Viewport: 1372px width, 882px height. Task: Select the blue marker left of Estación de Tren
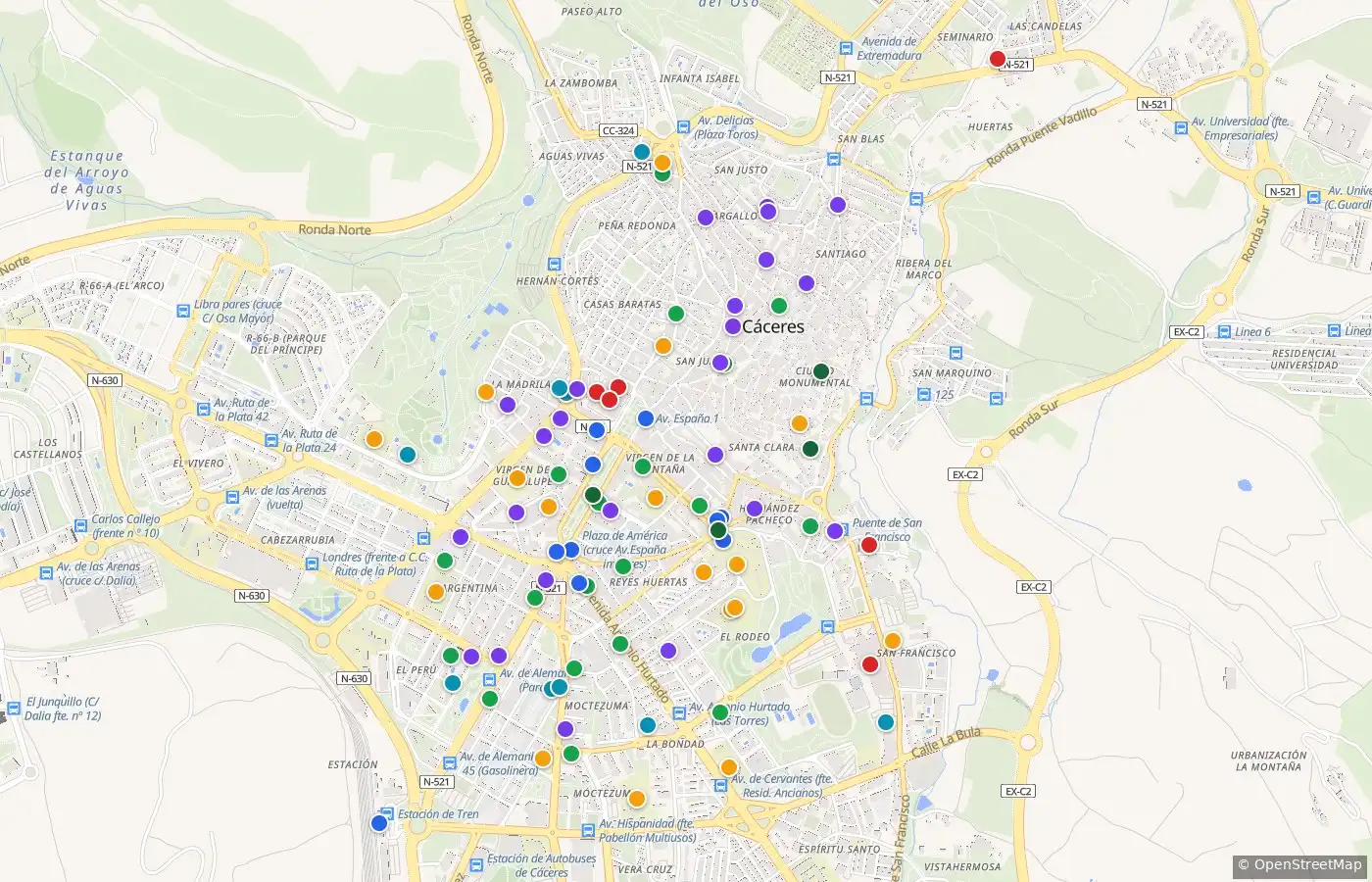pyautogui.click(x=379, y=823)
